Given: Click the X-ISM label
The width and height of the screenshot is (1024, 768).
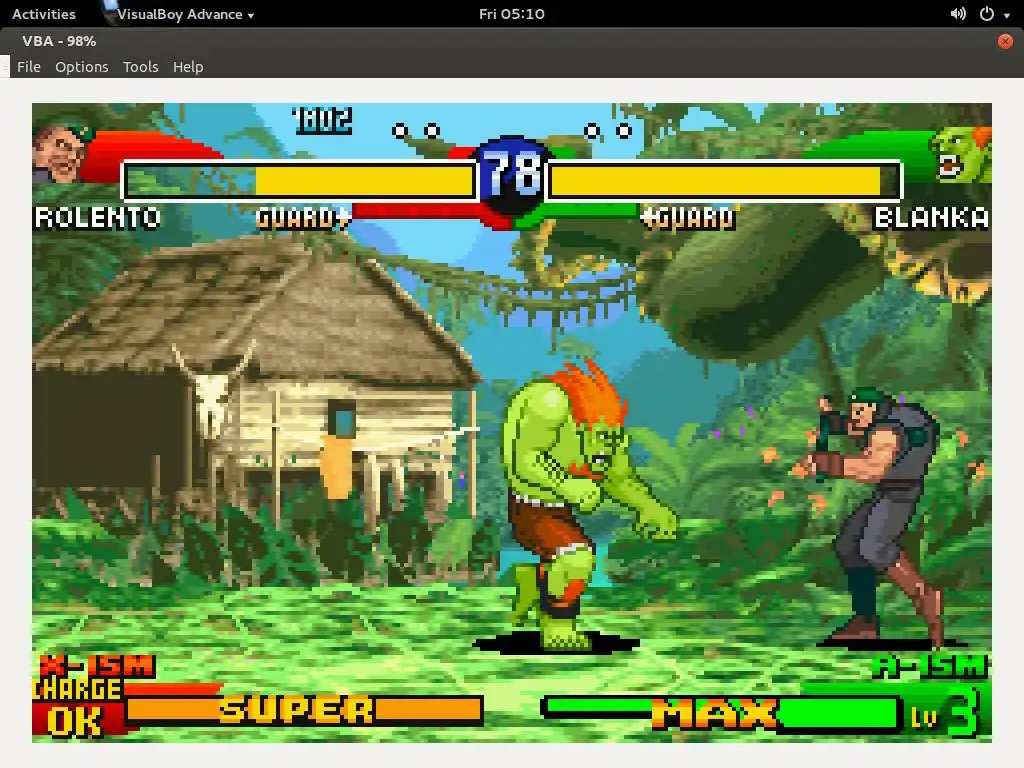Looking at the screenshot, I should pos(97,666).
